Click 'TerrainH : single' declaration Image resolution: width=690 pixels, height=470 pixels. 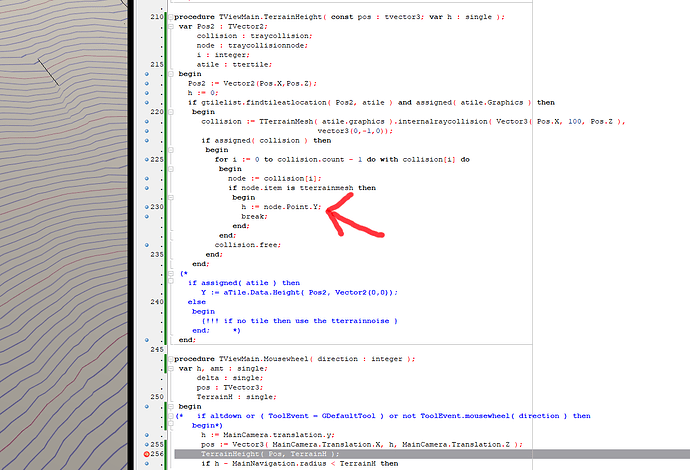coord(236,397)
